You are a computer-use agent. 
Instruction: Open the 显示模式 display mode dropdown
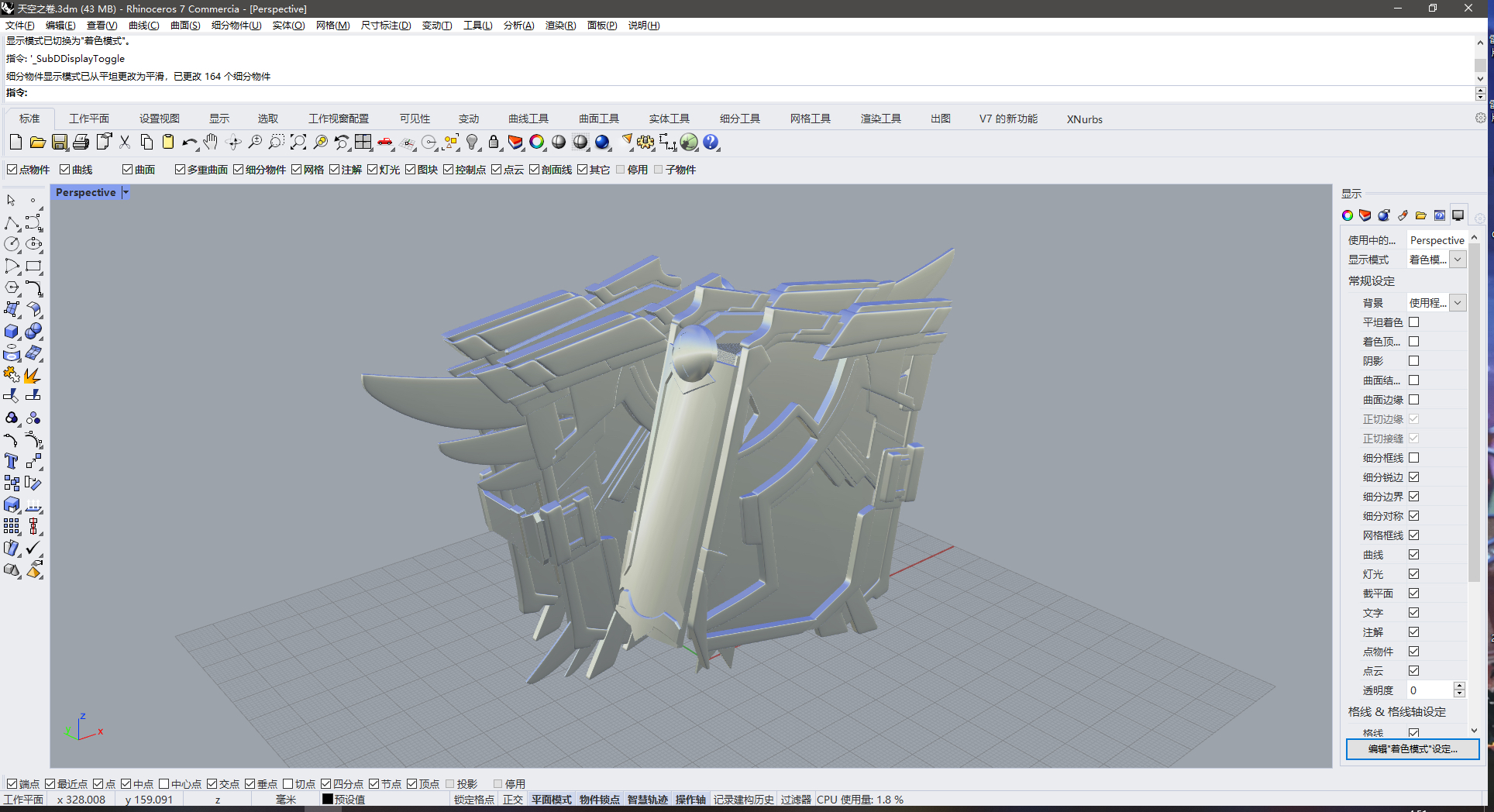1459,259
